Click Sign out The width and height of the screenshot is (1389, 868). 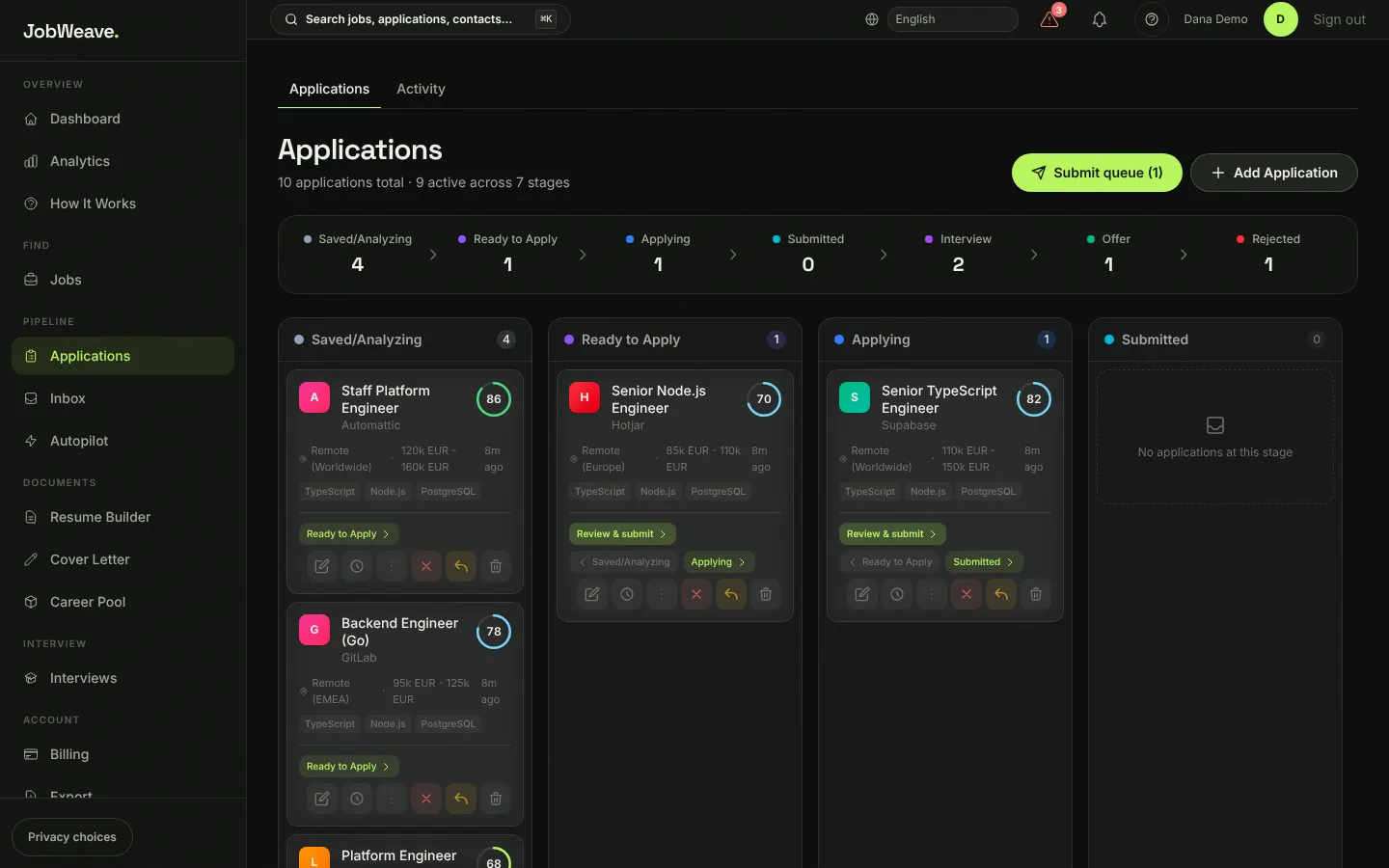(1339, 19)
